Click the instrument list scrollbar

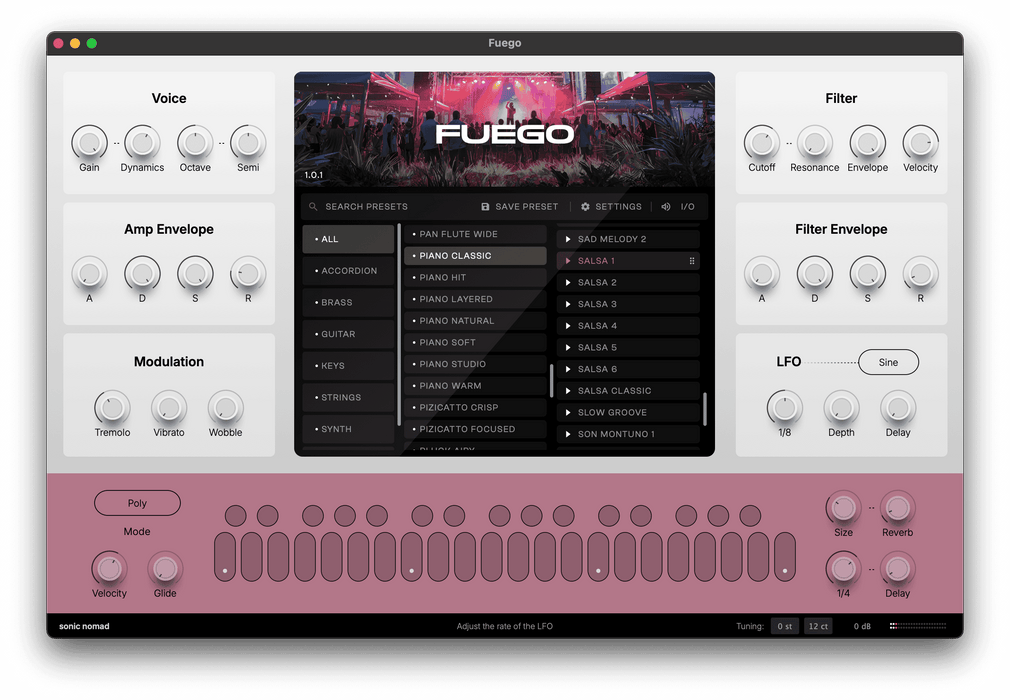coord(551,381)
